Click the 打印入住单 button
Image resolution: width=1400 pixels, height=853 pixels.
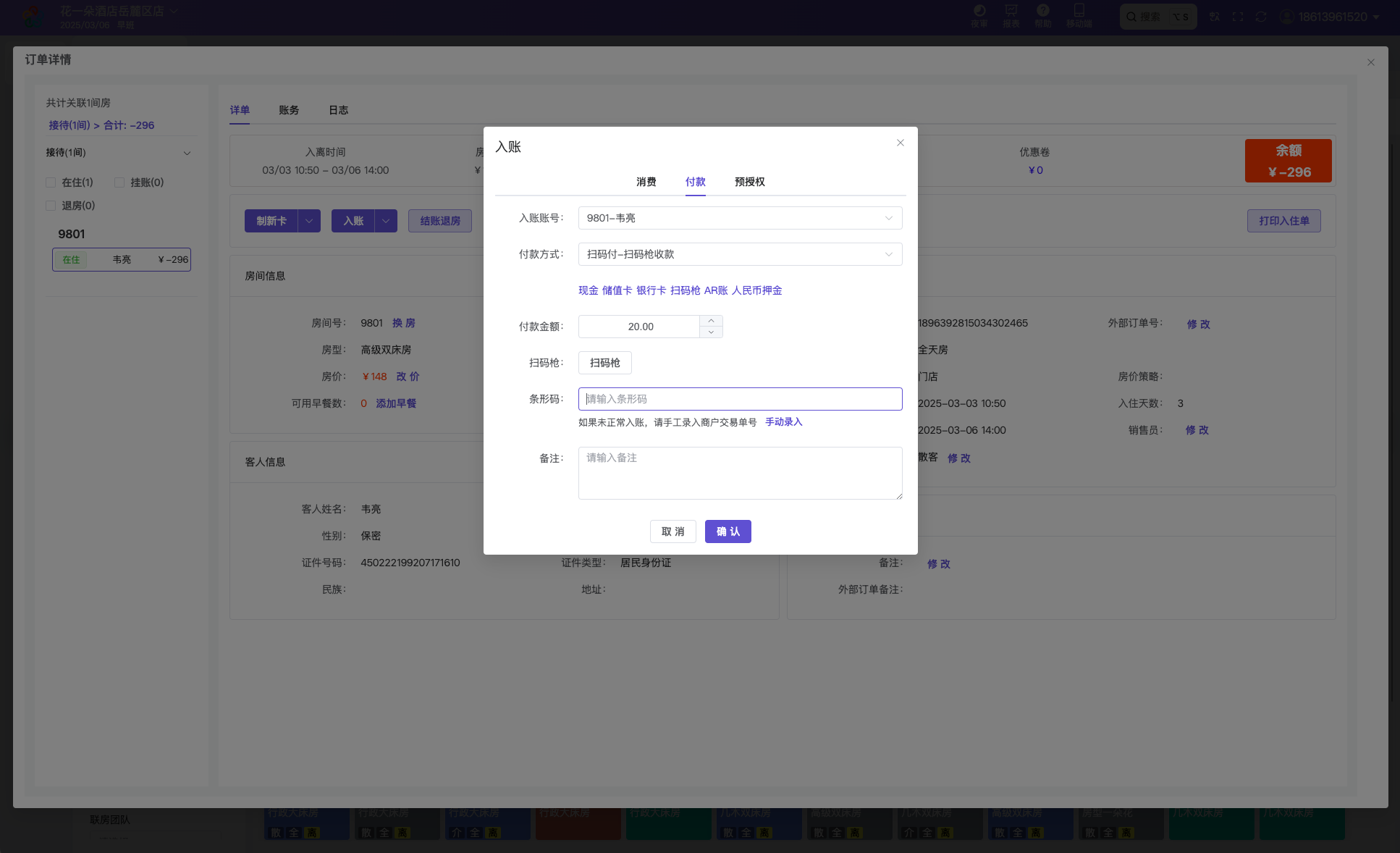(1284, 221)
